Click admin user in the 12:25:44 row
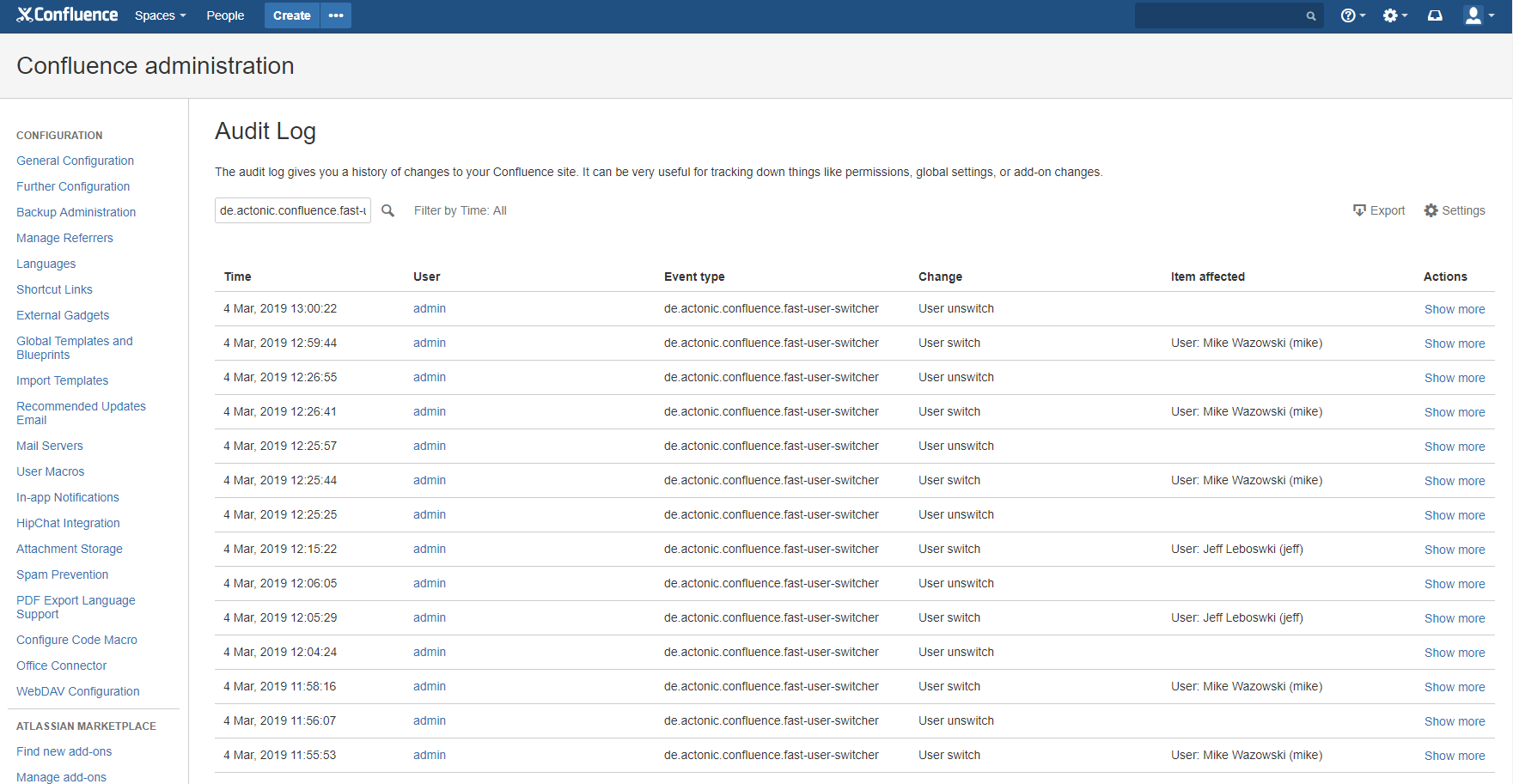 click(x=430, y=480)
